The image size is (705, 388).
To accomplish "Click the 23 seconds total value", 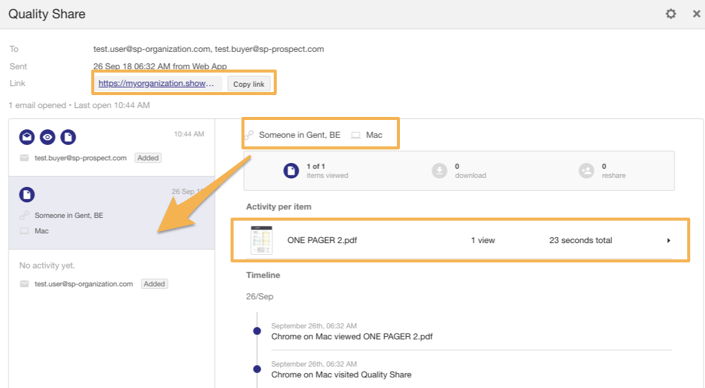I will [580, 240].
